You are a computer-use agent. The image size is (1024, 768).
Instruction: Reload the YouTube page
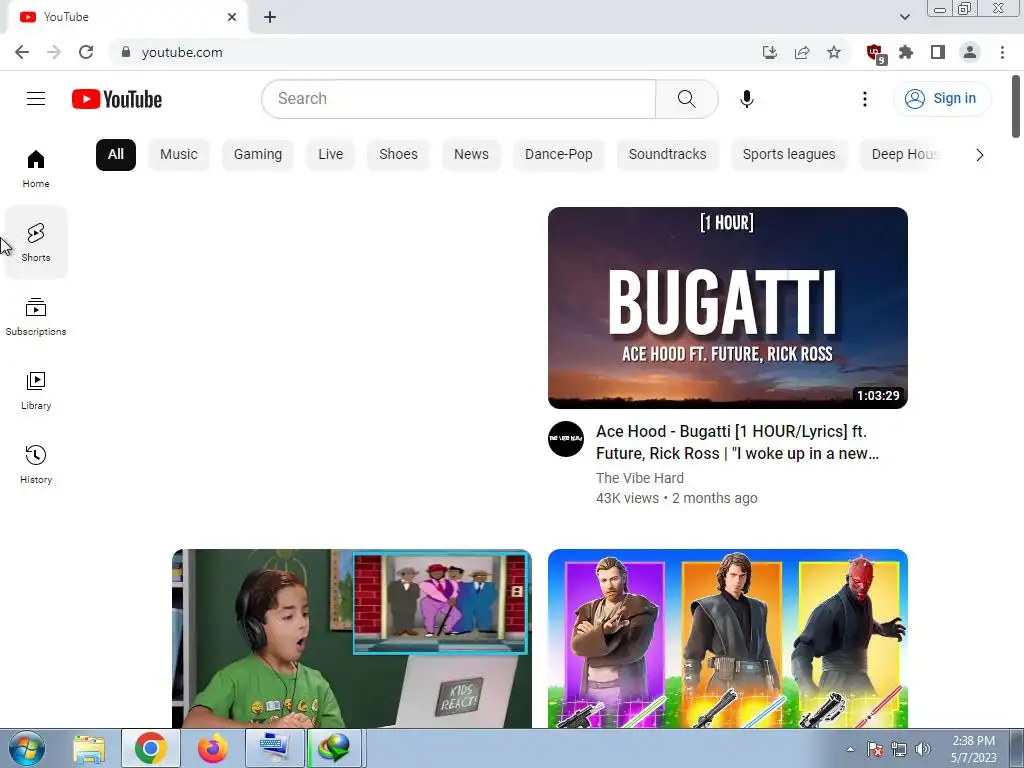click(x=86, y=52)
